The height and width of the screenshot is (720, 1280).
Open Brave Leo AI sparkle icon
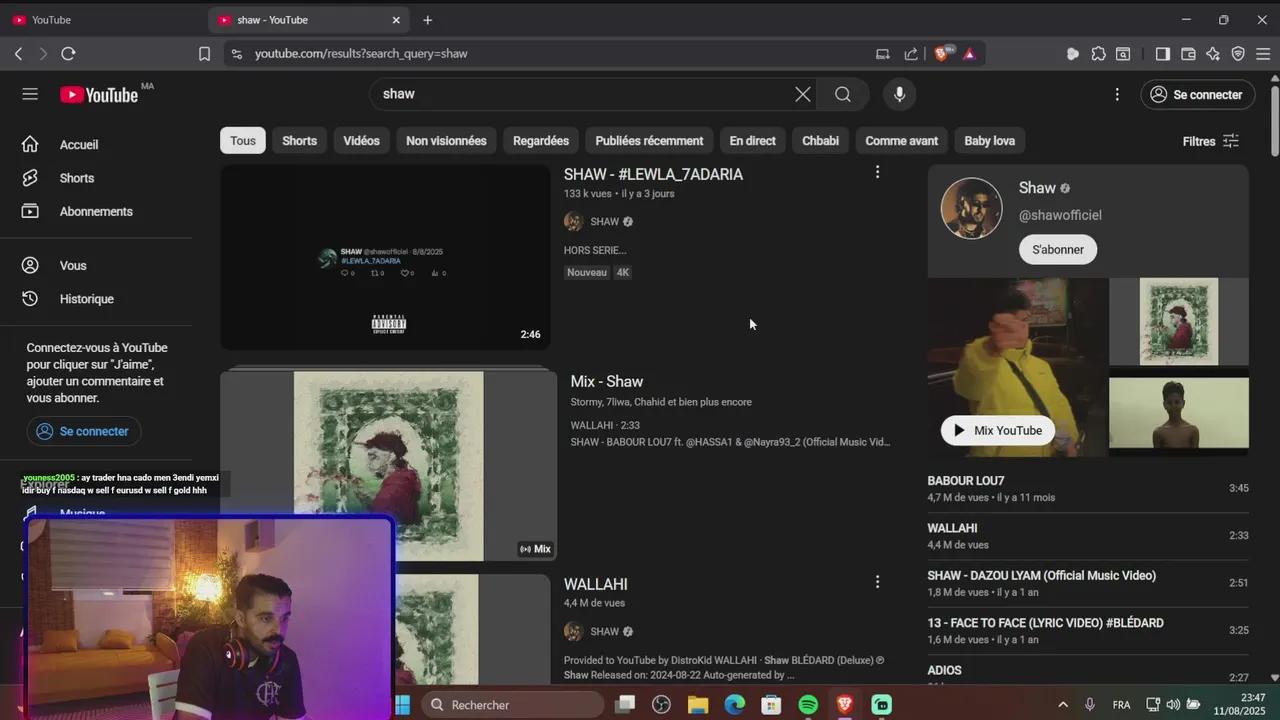click(1213, 54)
